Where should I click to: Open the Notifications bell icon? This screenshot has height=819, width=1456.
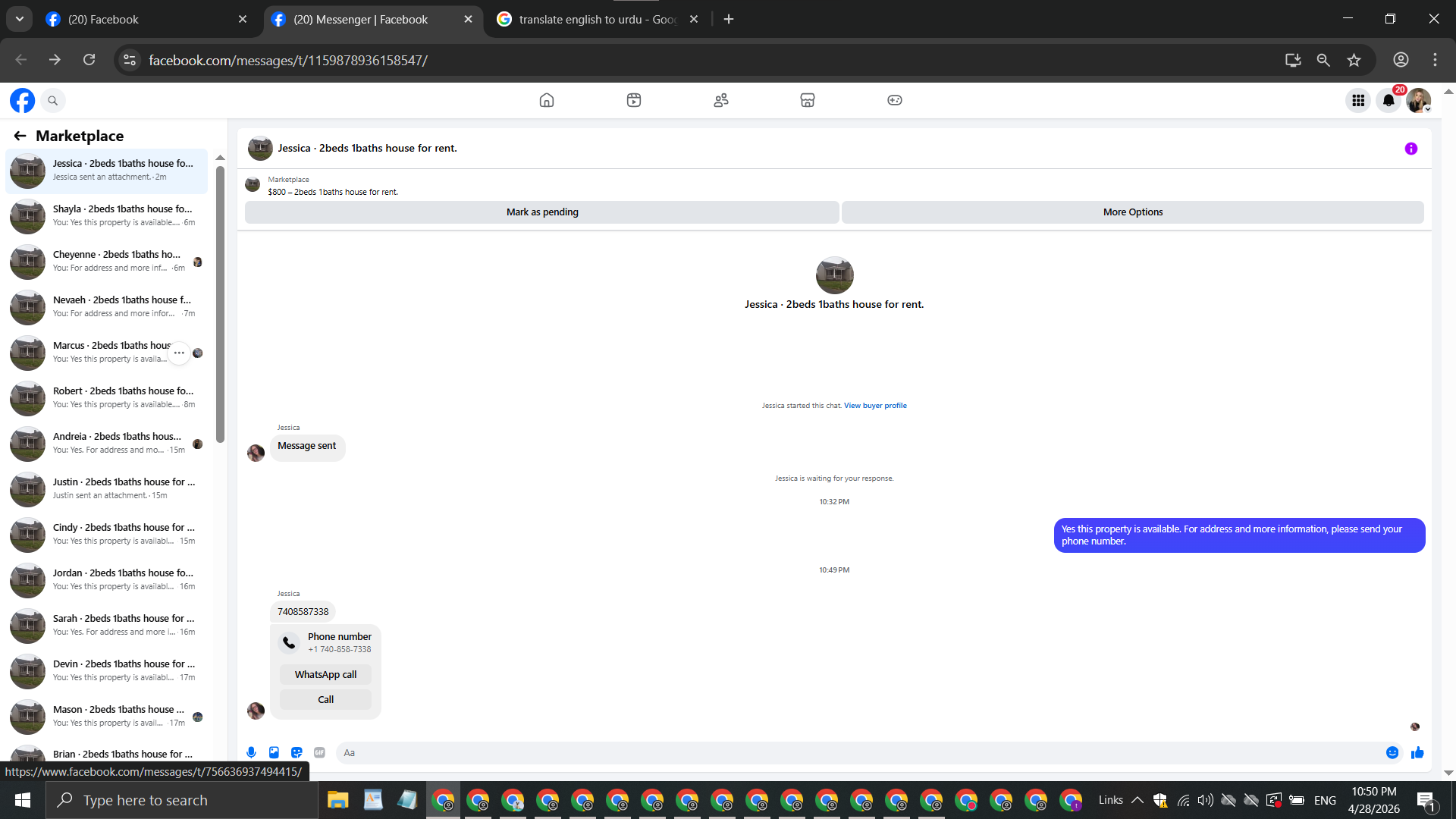click(x=1389, y=100)
